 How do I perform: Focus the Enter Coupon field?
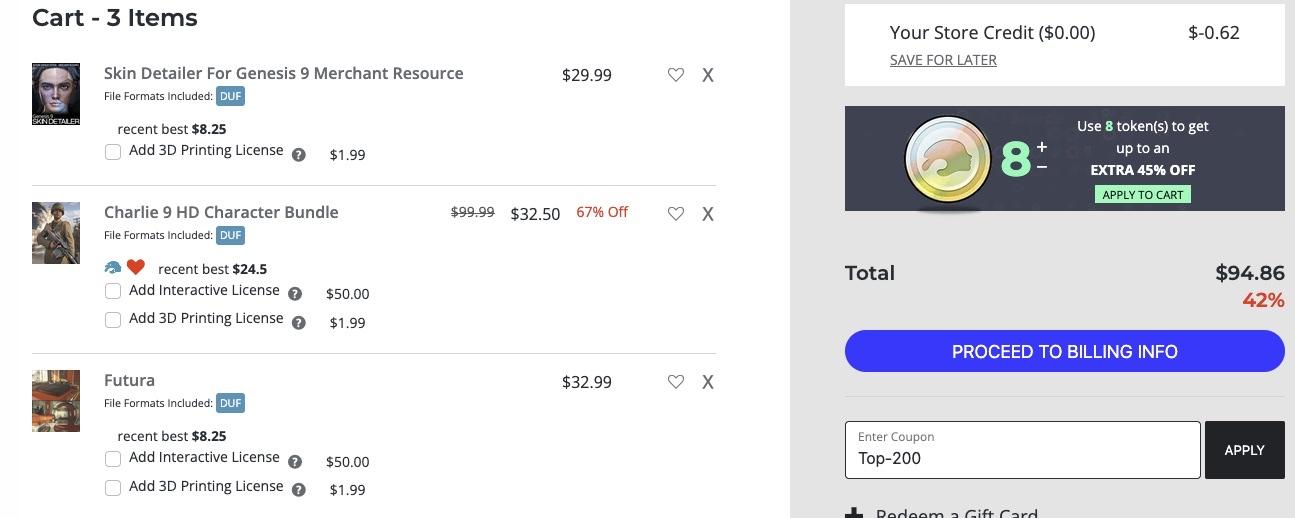point(1022,450)
